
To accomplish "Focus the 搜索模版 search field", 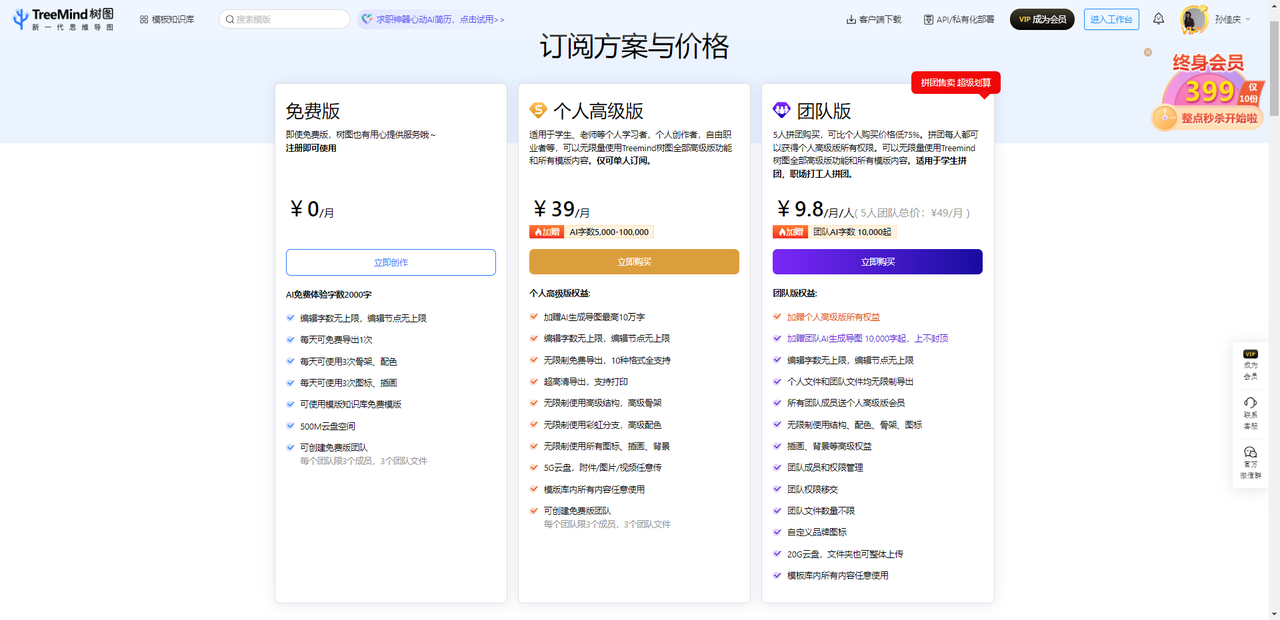I will (284, 19).
